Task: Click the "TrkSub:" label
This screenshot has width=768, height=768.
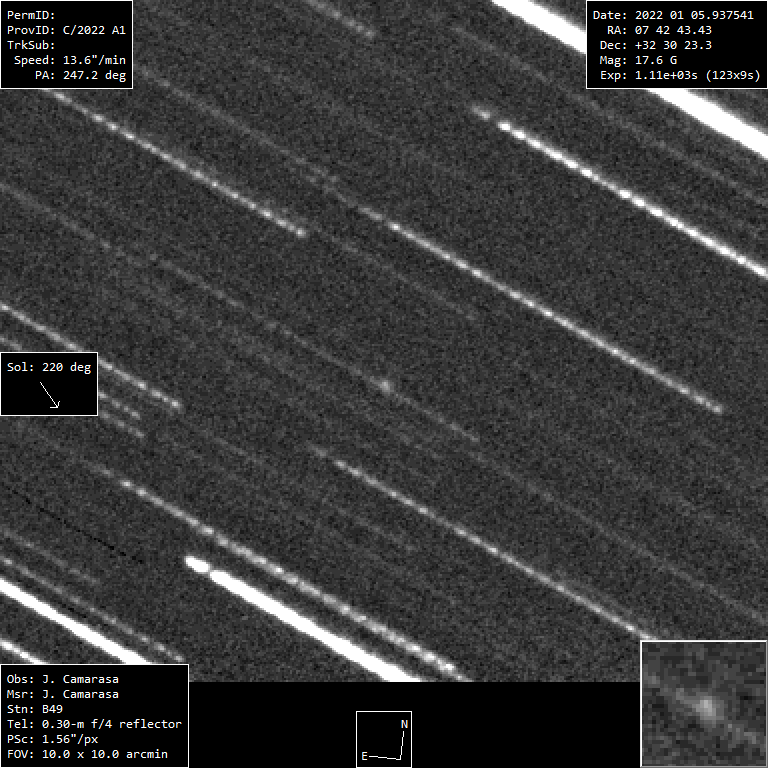Action: [x=31, y=46]
